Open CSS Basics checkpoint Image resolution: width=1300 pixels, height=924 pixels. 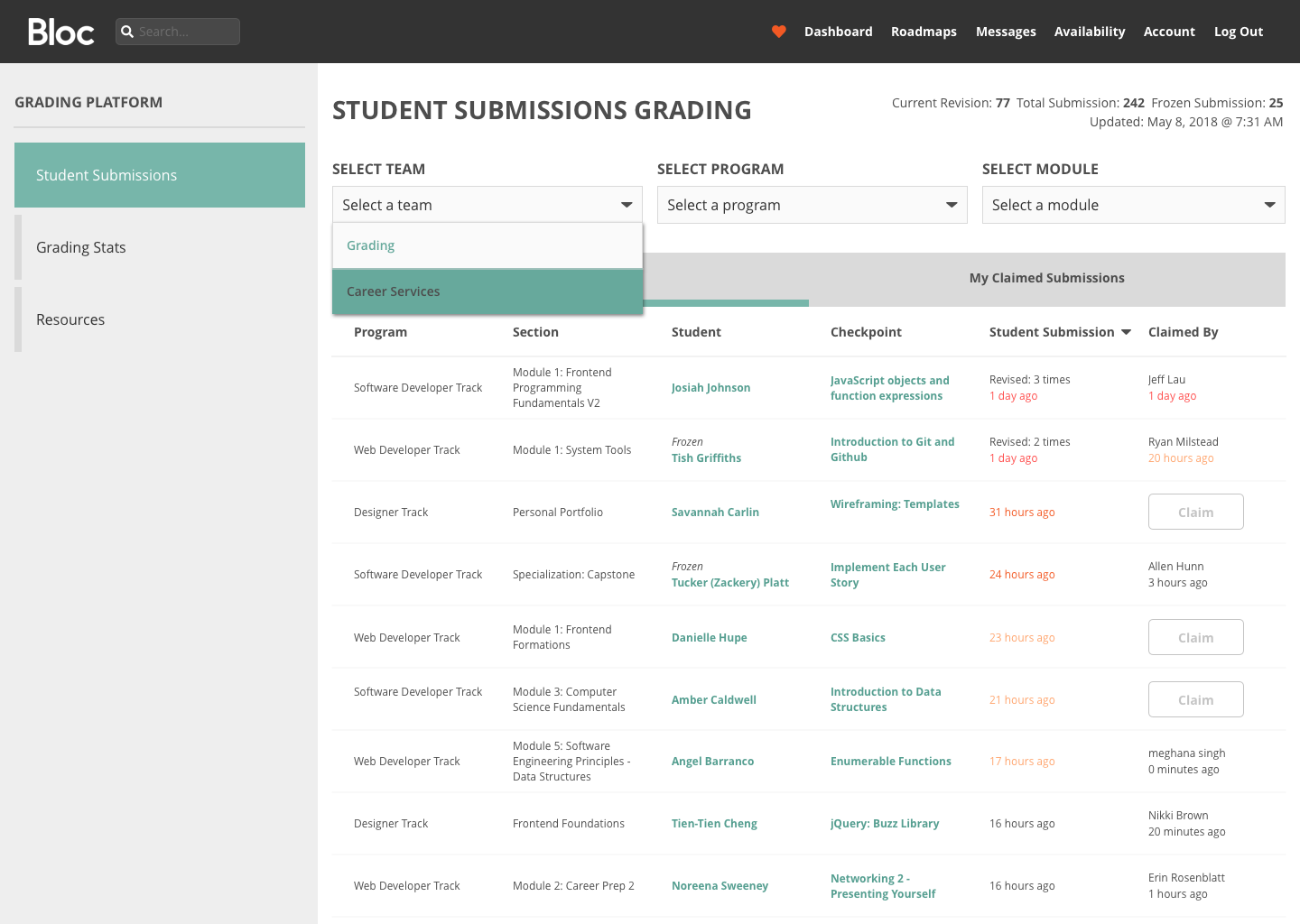pos(859,638)
